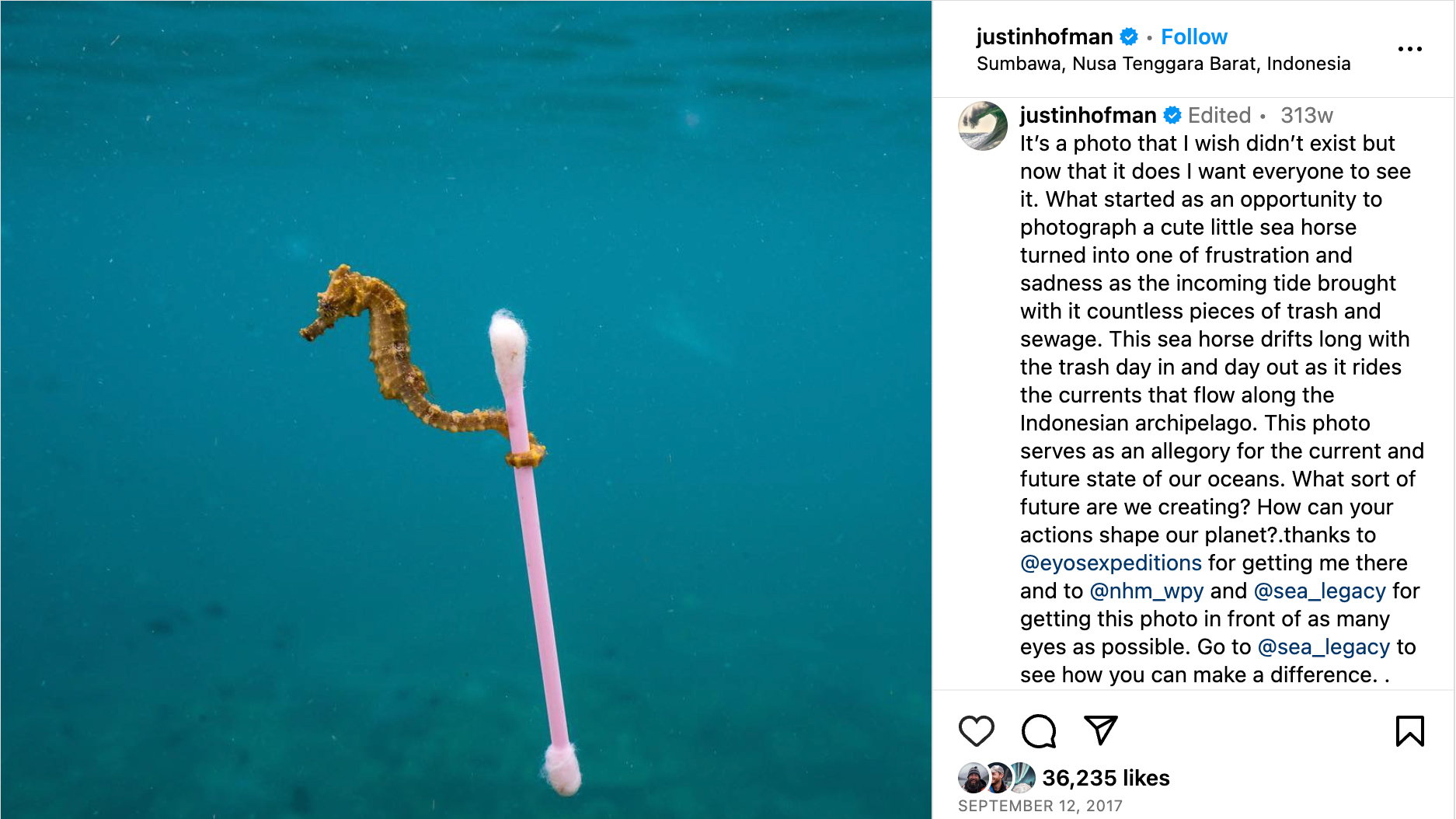Screen dimensions: 1456x819
Task: Click the Follow button
Action: [1193, 37]
